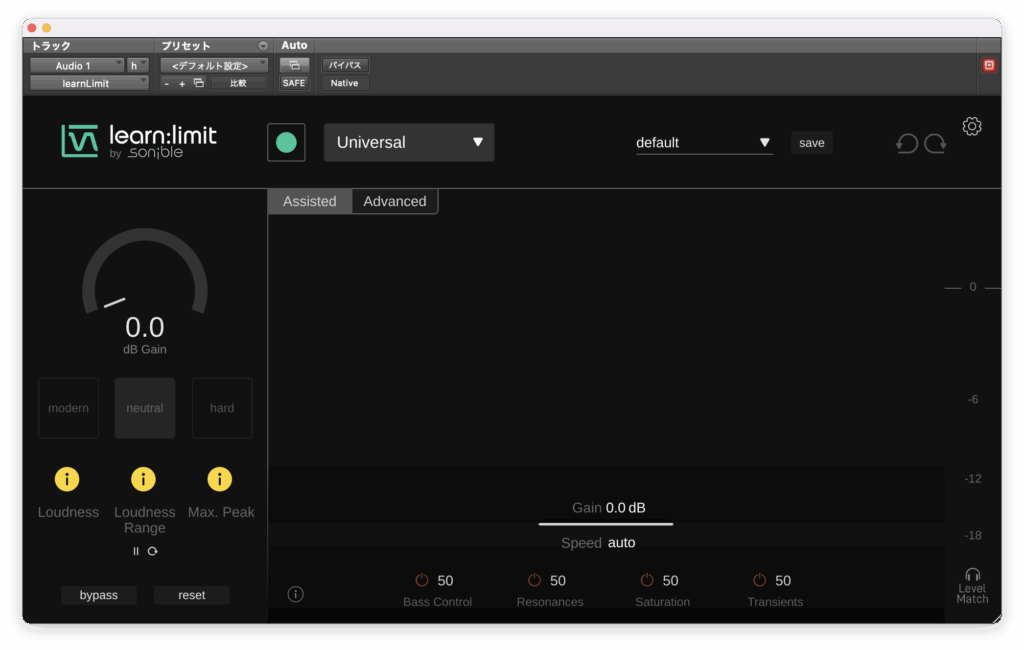Click the プリセット header label
The image size is (1024, 650).
click(186, 46)
